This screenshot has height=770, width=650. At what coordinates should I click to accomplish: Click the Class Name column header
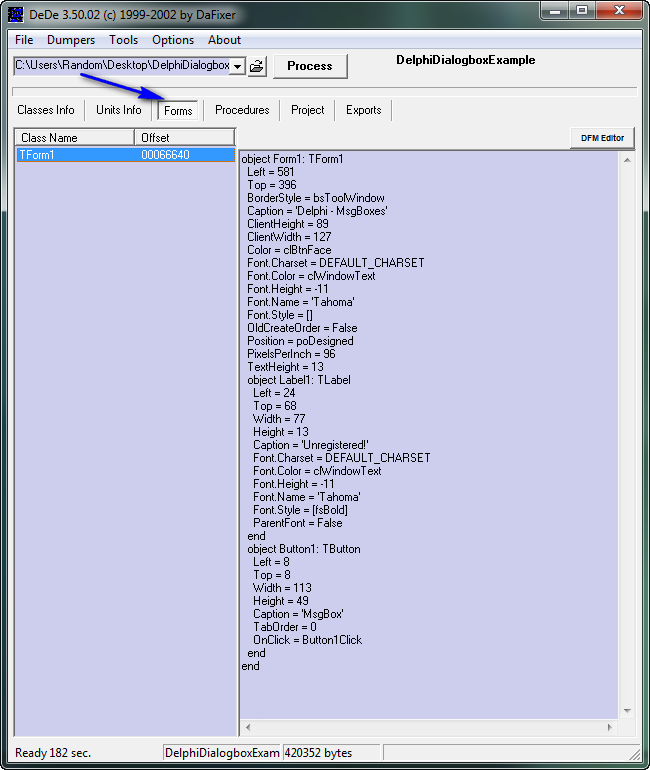click(75, 138)
